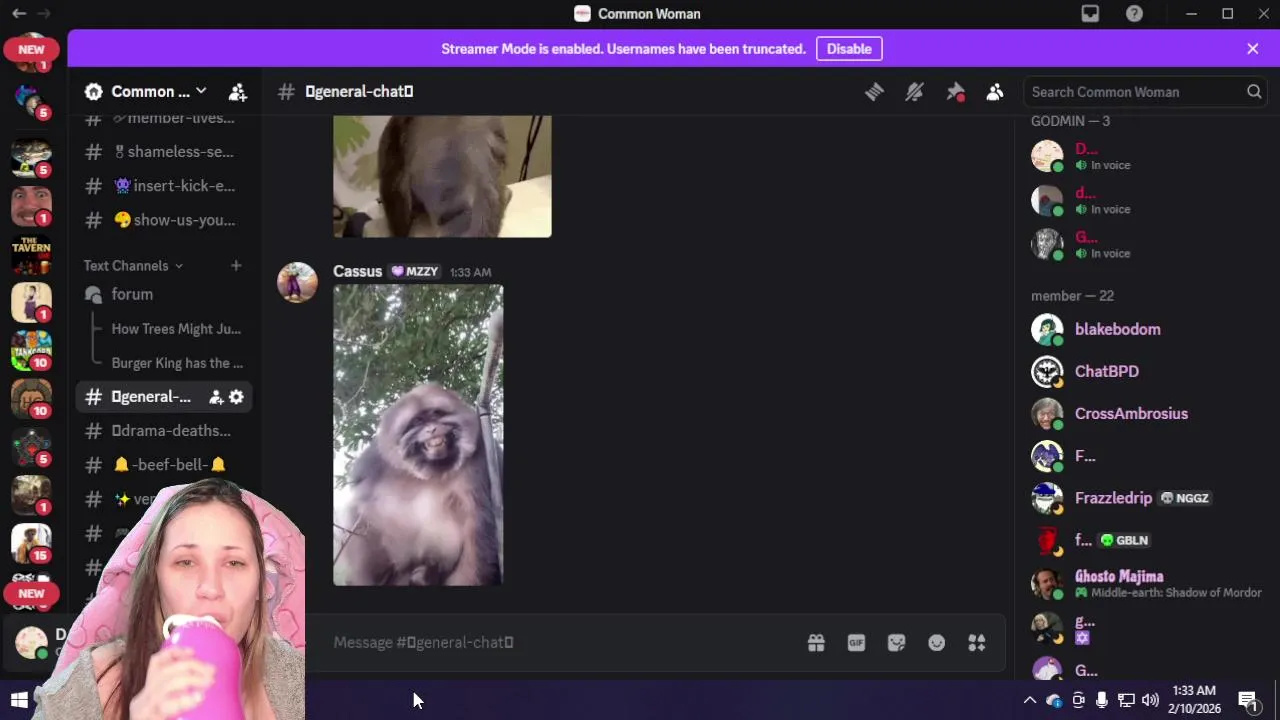The image size is (1280, 720).
Task: Open taskbar volume icon
Action: pyautogui.click(x=1150, y=700)
